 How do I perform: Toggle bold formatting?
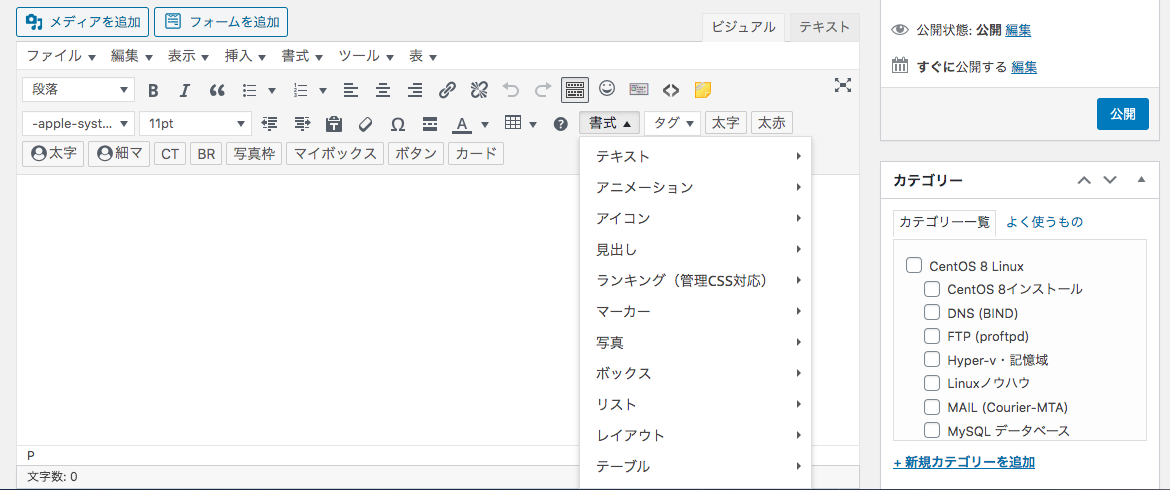pyautogui.click(x=154, y=90)
